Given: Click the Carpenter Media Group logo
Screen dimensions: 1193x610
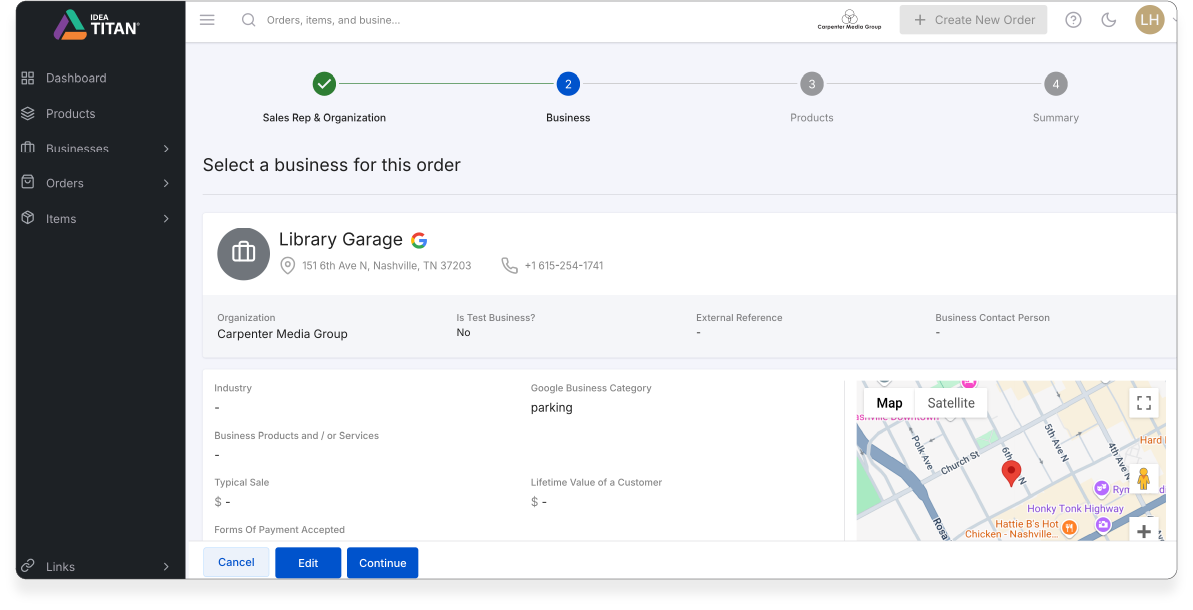Looking at the screenshot, I should coord(849,20).
